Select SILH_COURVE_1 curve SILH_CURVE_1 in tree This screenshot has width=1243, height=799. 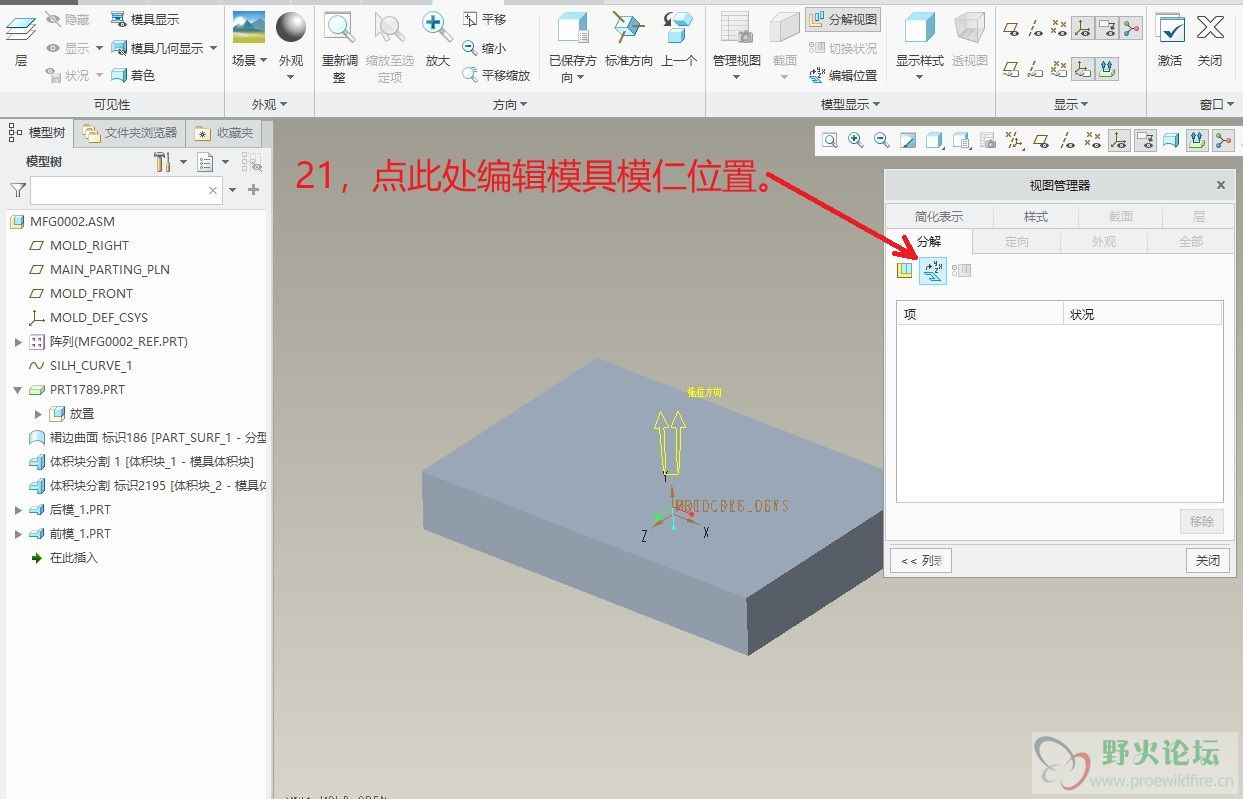pyautogui.click(x=91, y=366)
